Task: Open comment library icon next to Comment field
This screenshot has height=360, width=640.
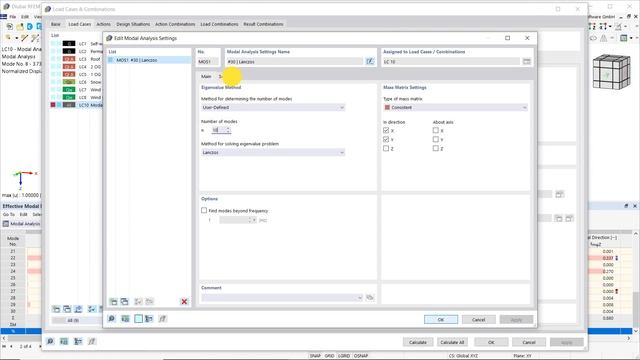Action: tap(370, 297)
